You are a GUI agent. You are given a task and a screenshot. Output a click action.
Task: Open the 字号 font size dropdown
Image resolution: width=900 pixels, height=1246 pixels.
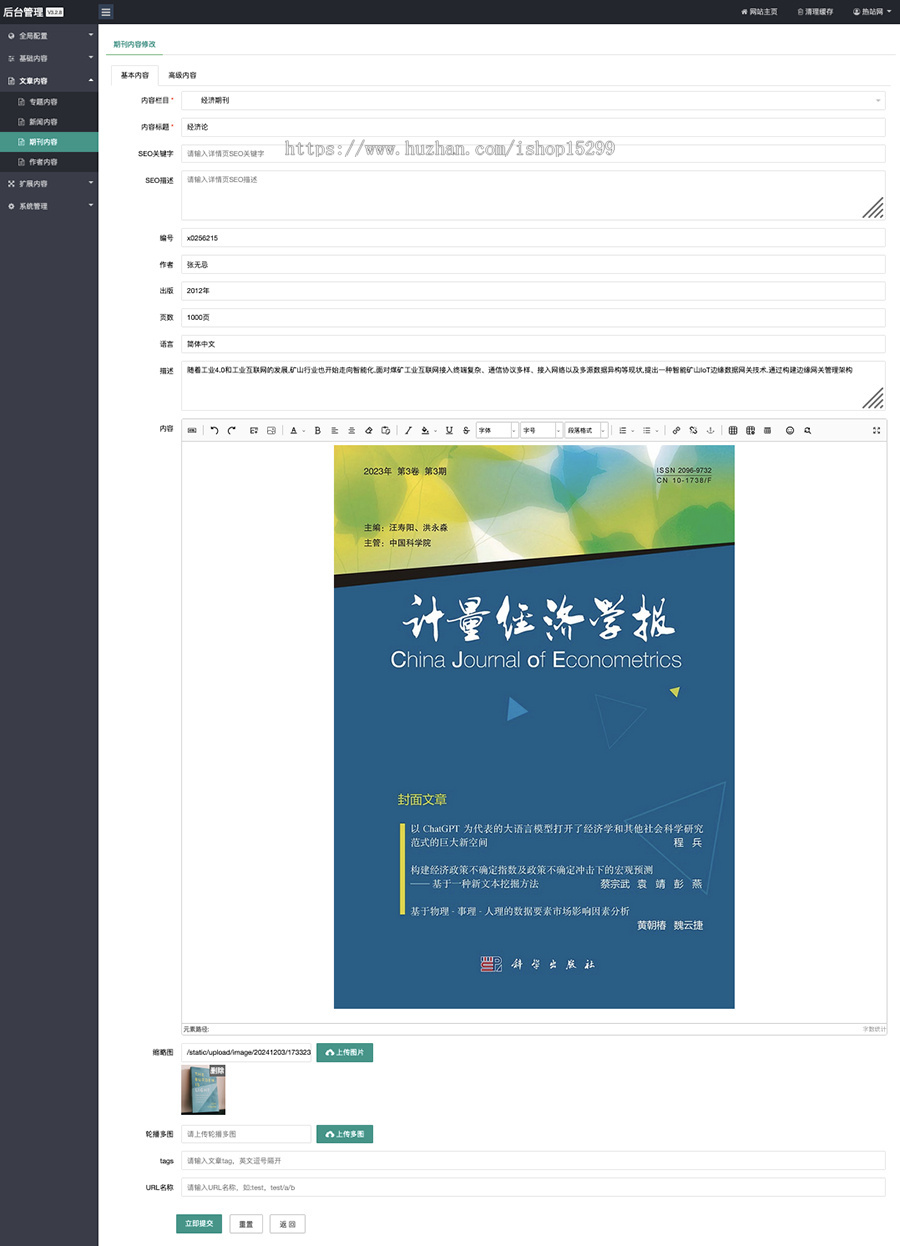(x=541, y=430)
